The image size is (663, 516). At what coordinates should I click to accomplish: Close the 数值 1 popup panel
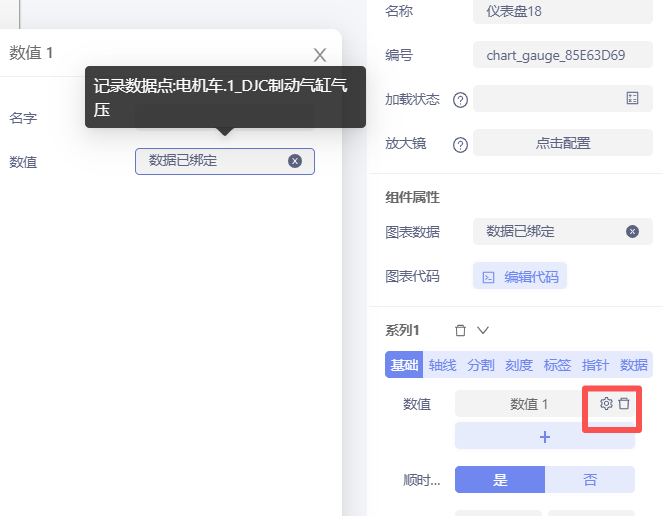pyautogui.click(x=320, y=55)
